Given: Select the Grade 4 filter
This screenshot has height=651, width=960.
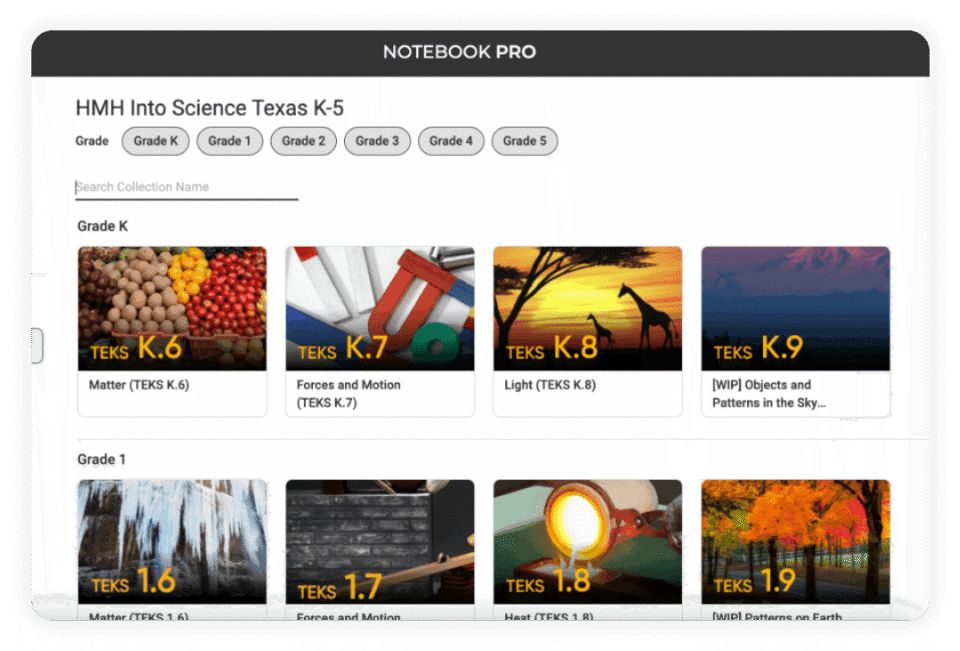Looking at the screenshot, I should click(x=451, y=141).
